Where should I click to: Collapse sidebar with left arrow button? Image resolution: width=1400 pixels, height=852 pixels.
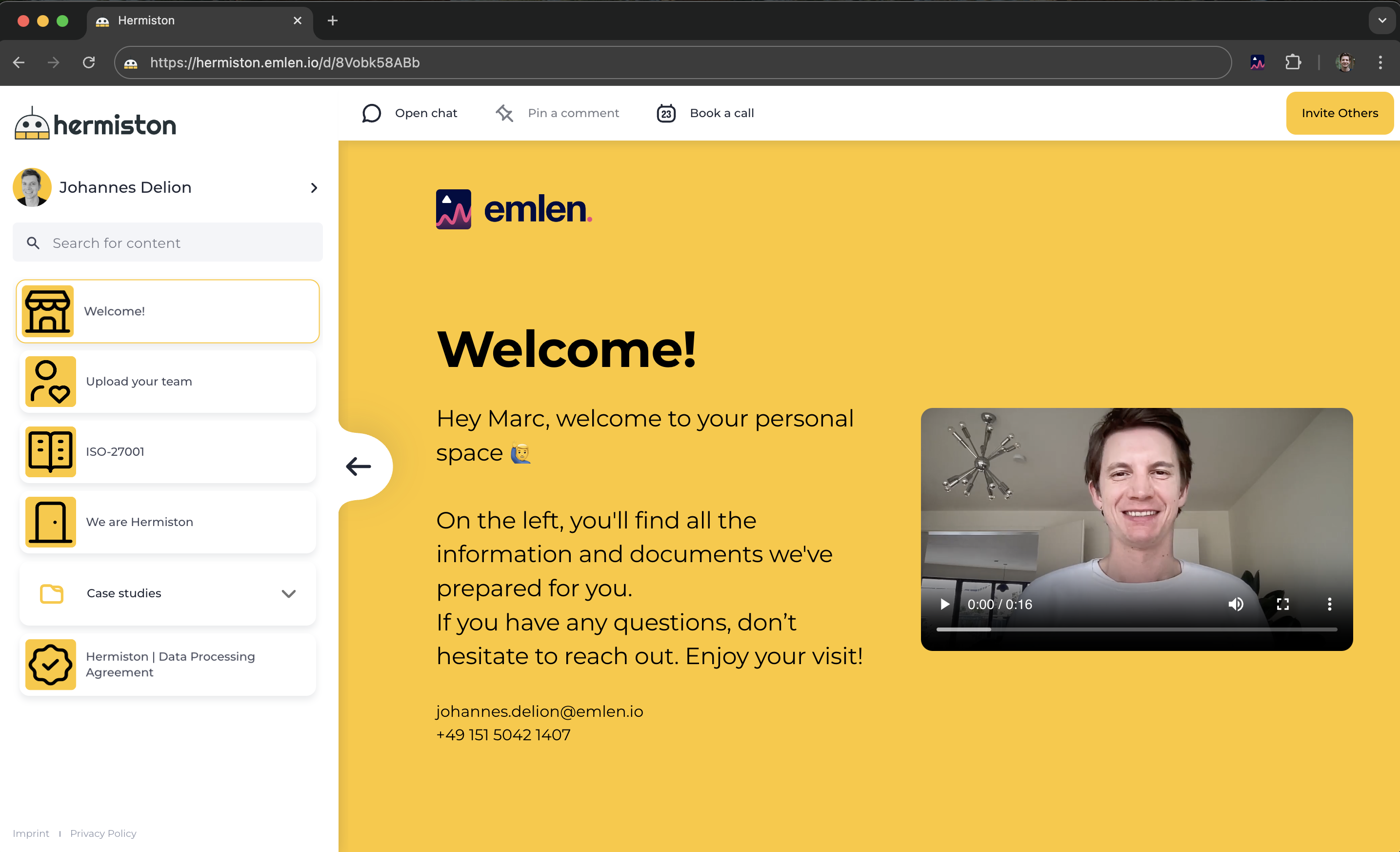click(359, 466)
